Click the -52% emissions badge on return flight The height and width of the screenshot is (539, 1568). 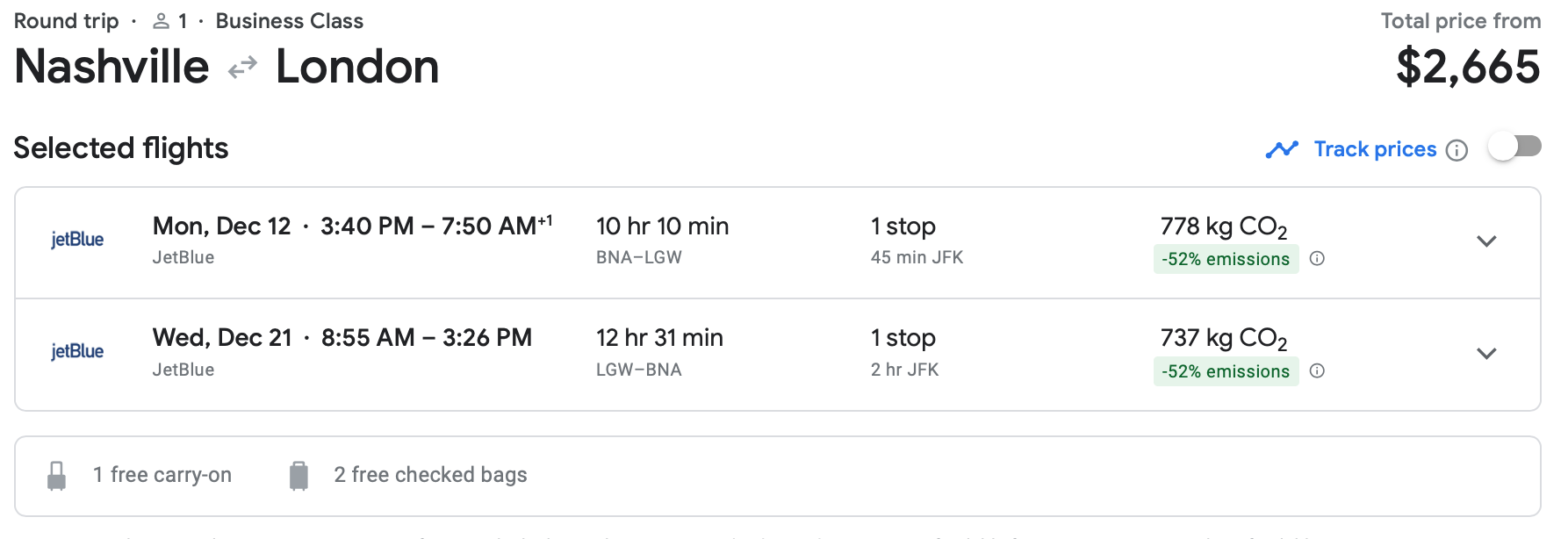[x=1226, y=371]
